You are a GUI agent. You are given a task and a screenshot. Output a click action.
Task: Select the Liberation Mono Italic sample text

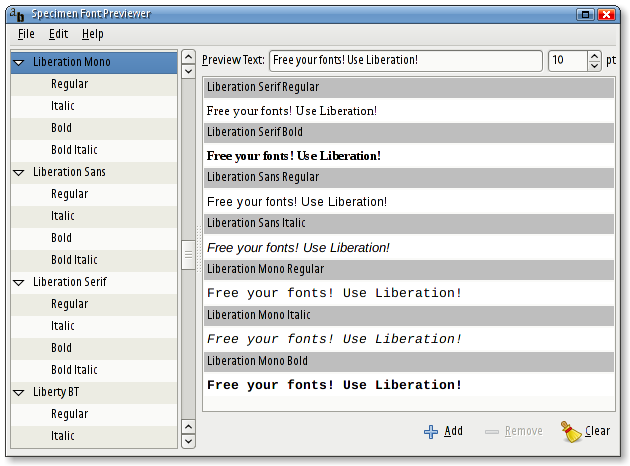(x=334, y=339)
